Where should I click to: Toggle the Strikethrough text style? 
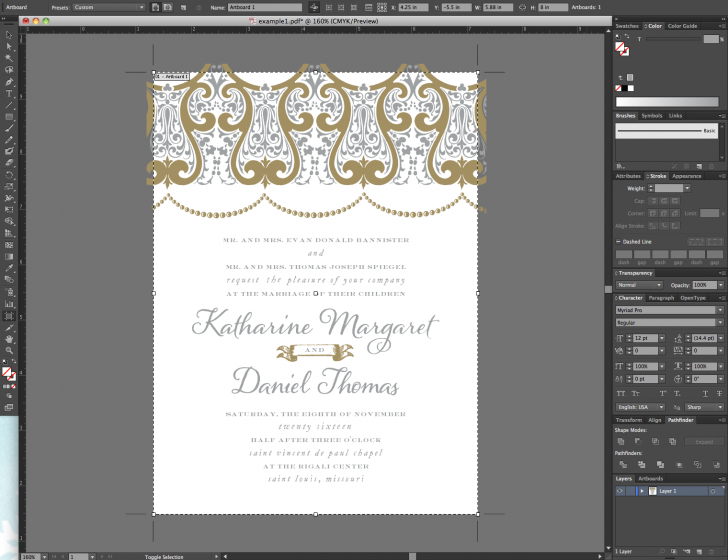coord(719,394)
